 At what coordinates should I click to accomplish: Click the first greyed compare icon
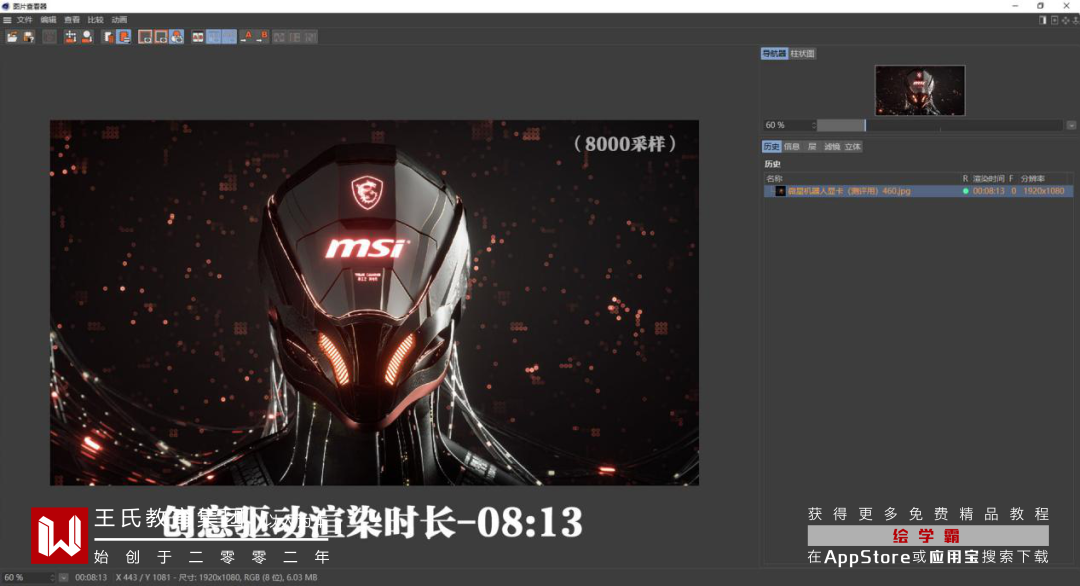click(x=279, y=37)
